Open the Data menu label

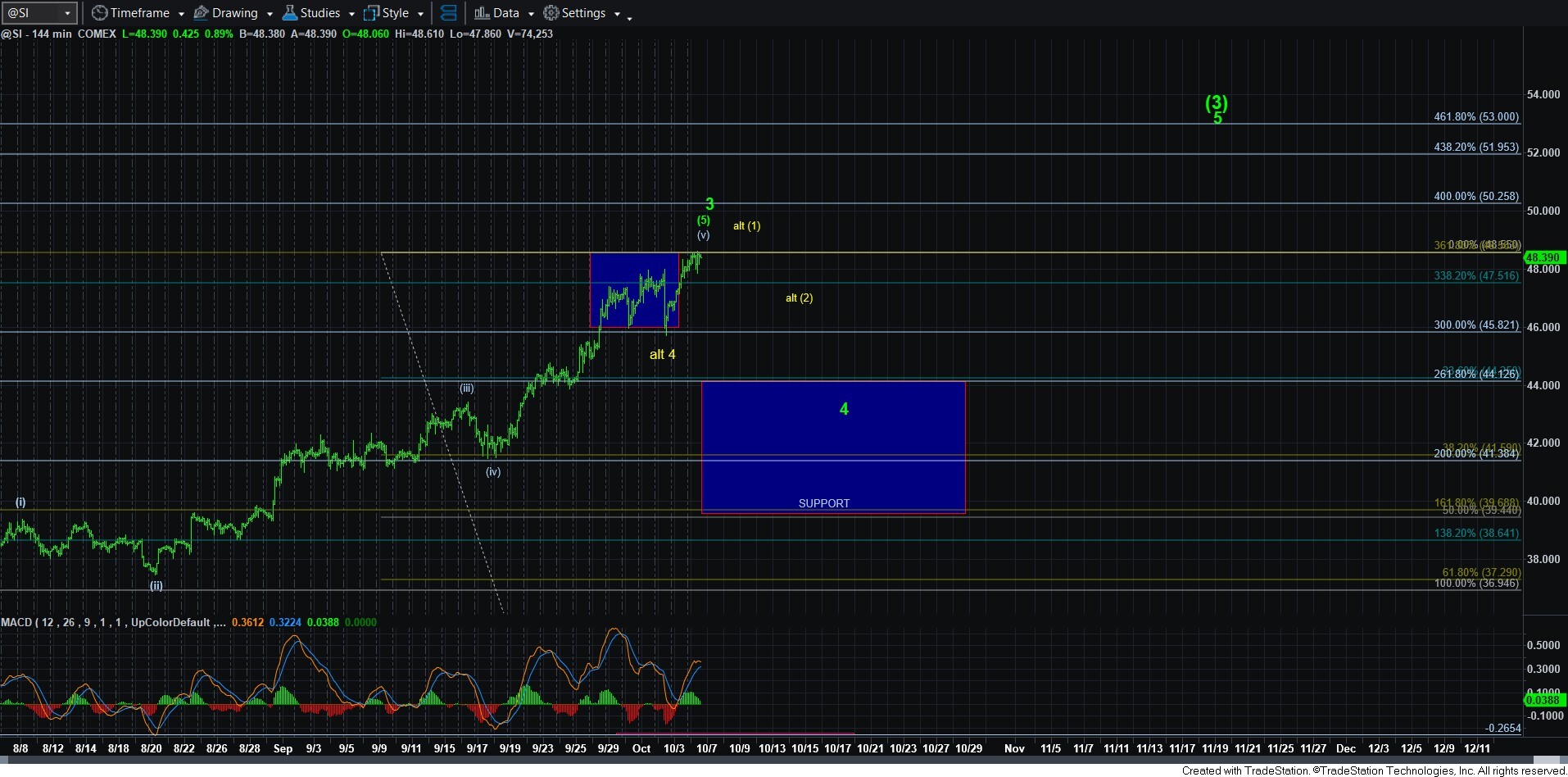coord(505,13)
